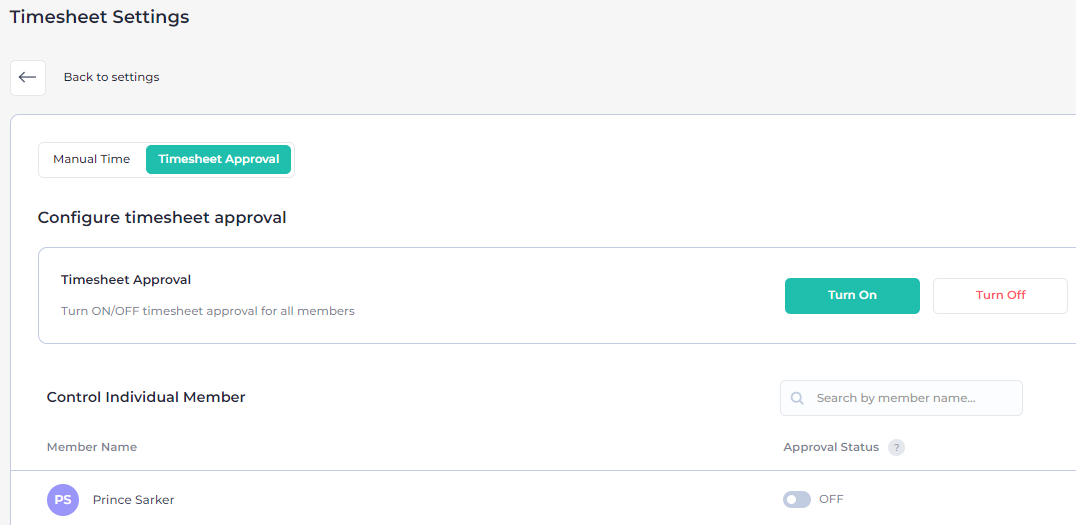Image resolution: width=1076 pixels, height=525 pixels.
Task: Select the Prince Sarker member name
Action: click(133, 500)
